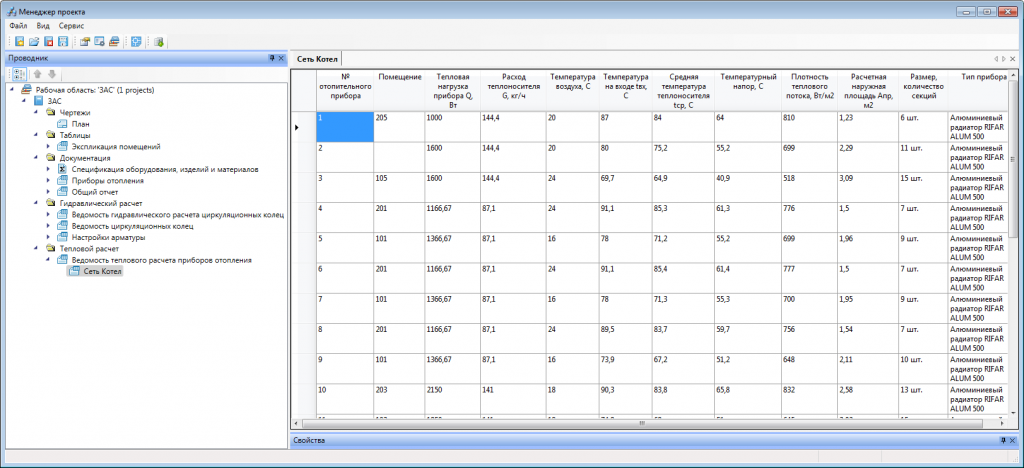This screenshot has width=1024, height=468.
Task: Open the Сервис menu
Action: coord(71,26)
